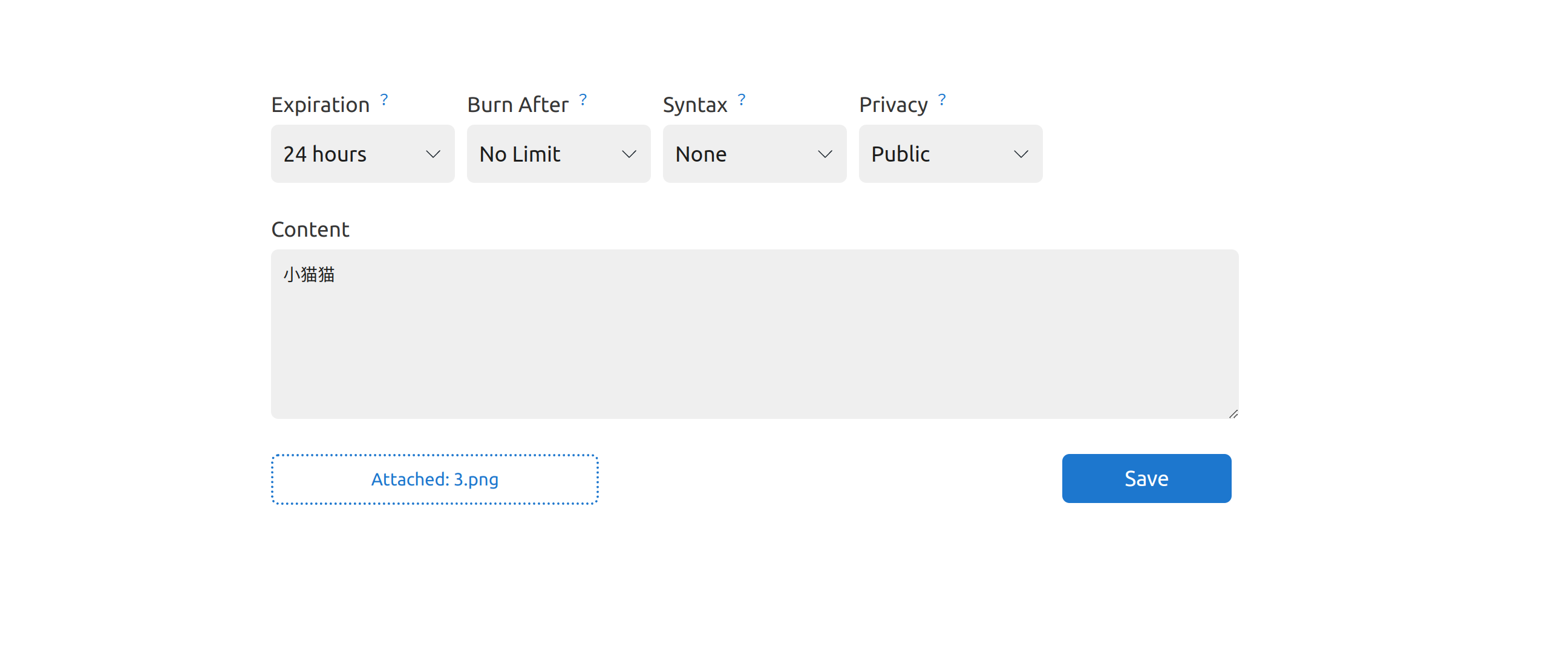
Task: Click the Expiration label text
Action: click(x=320, y=105)
